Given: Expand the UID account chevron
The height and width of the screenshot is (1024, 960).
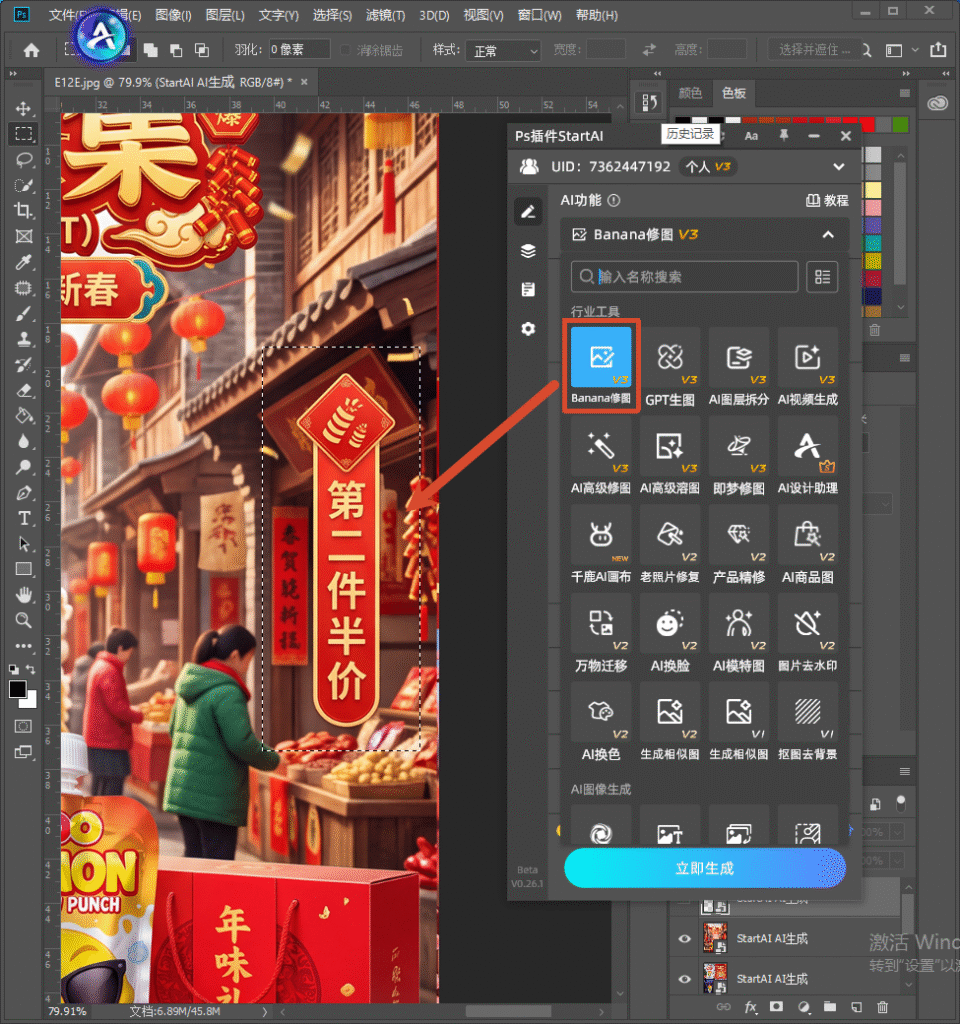Looking at the screenshot, I should 839,167.
